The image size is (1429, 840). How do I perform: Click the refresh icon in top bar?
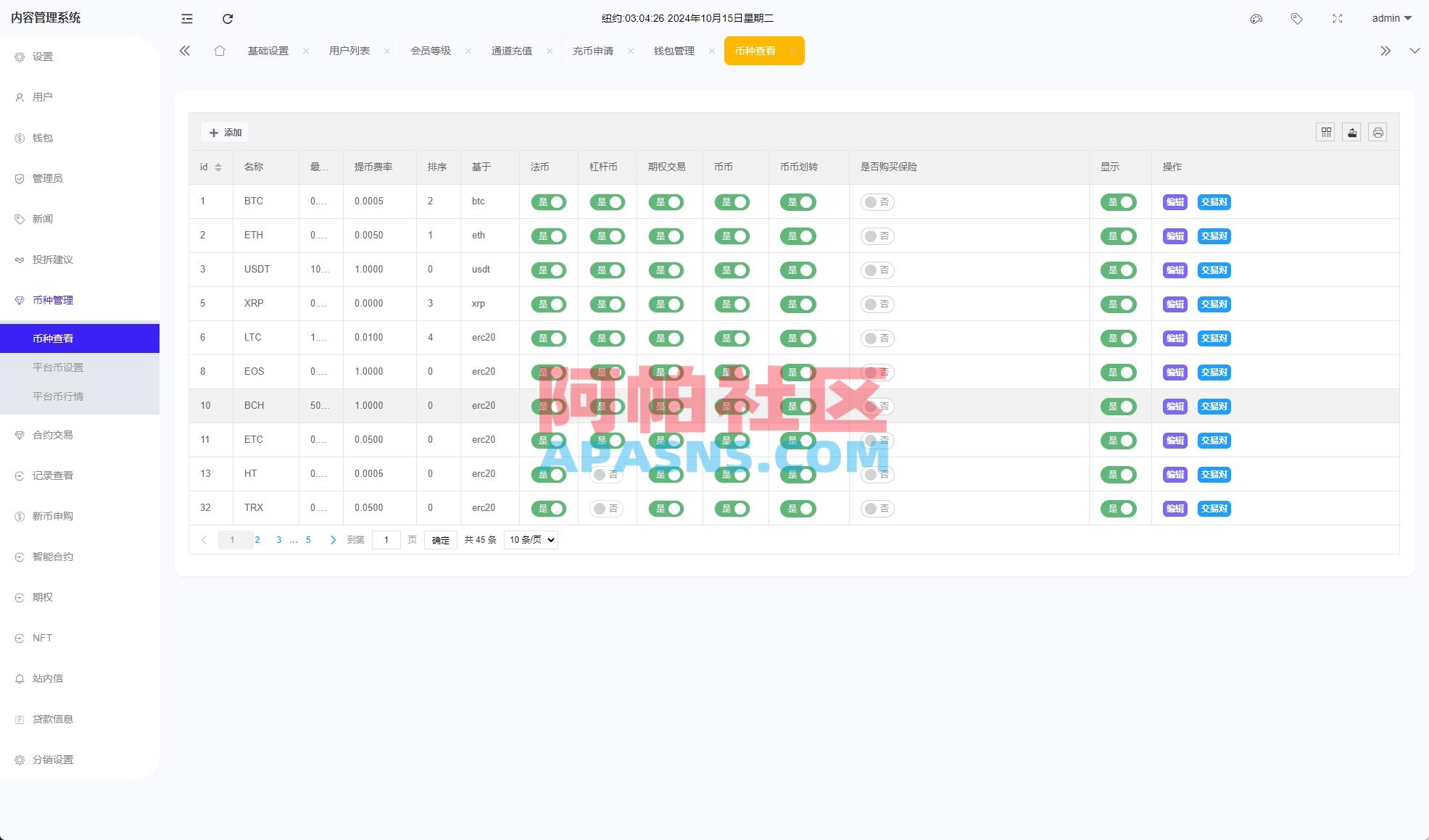point(228,19)
